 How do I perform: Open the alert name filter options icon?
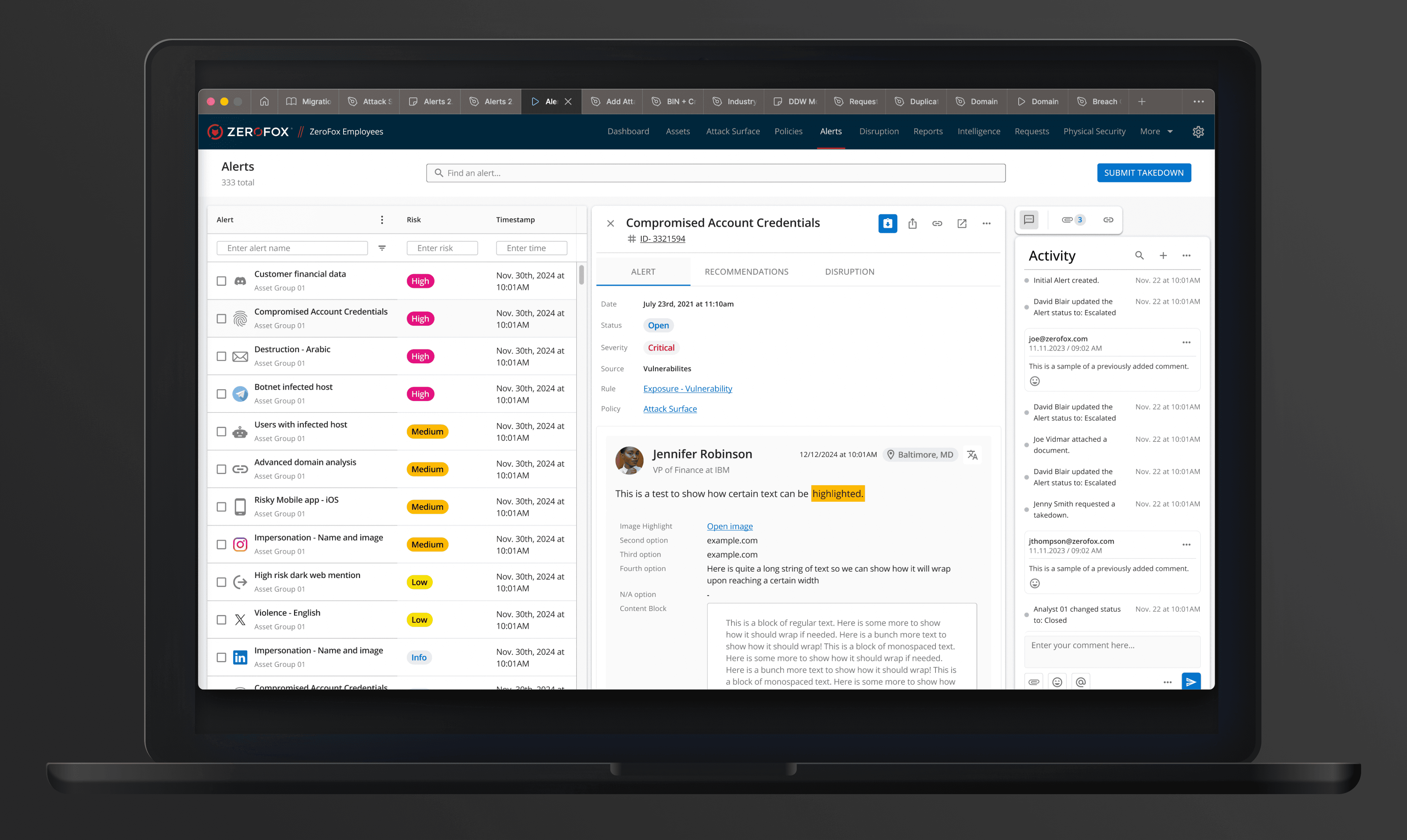click(382, 248)
